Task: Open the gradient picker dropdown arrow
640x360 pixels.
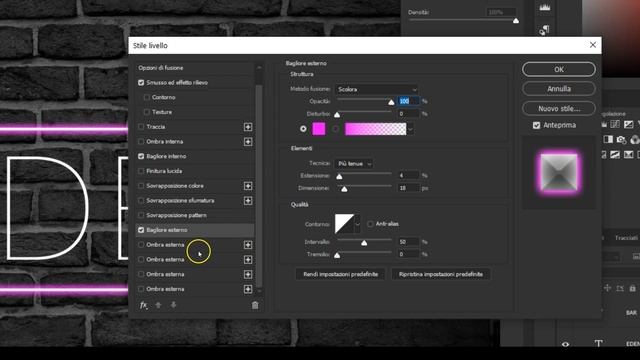Action: click(410, 129)
